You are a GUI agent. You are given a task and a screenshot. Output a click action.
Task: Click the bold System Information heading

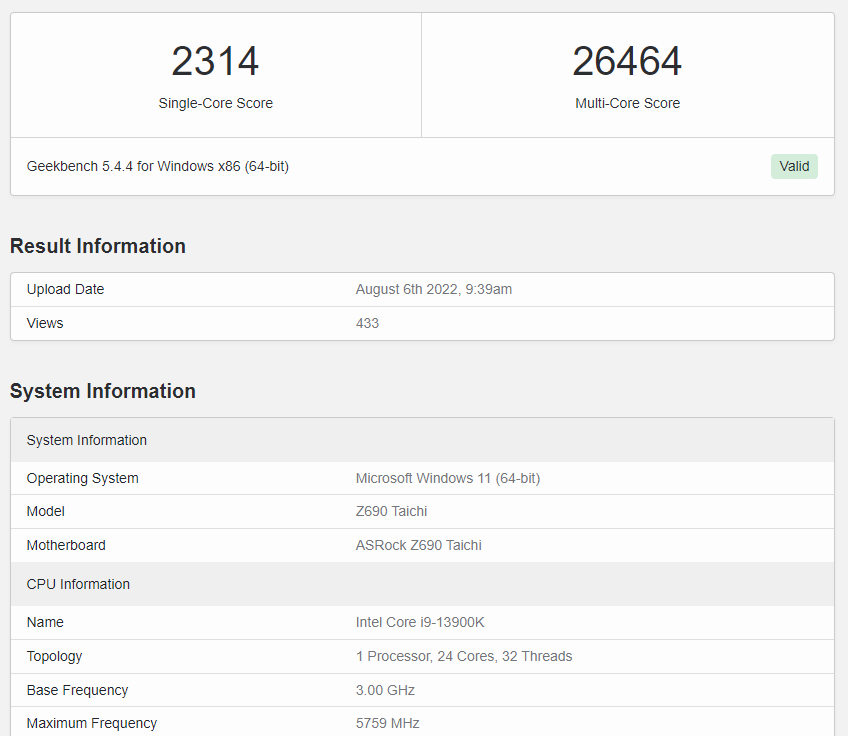[103, 391]
